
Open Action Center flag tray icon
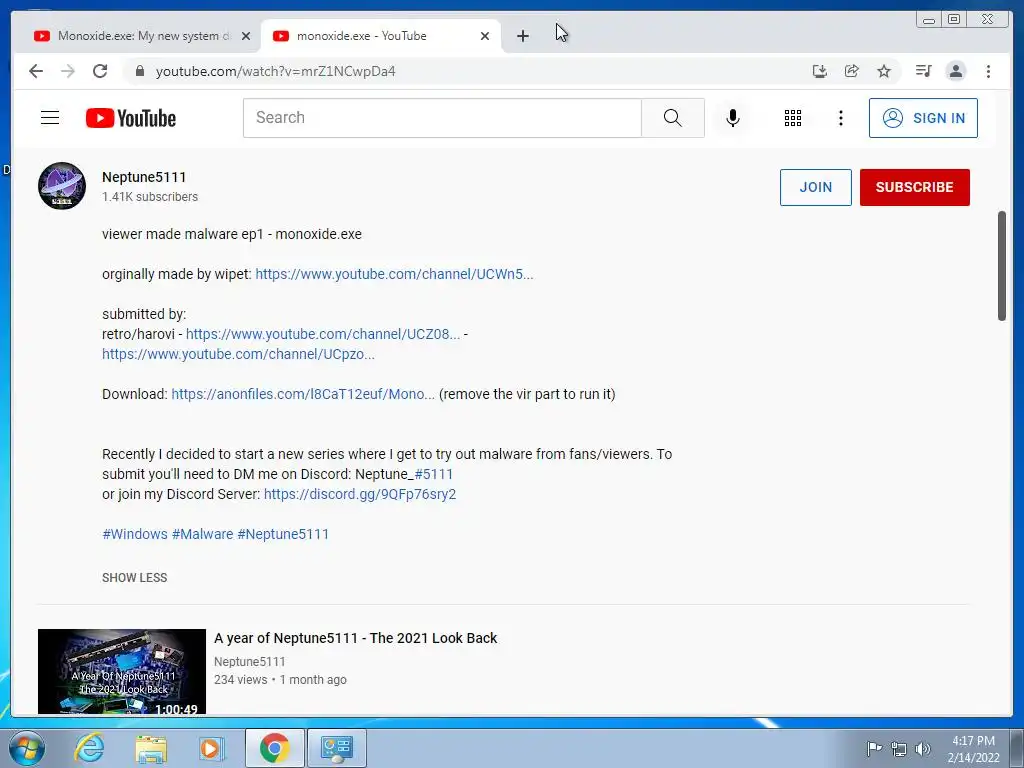pyautogui.click(x=874, y=748)
